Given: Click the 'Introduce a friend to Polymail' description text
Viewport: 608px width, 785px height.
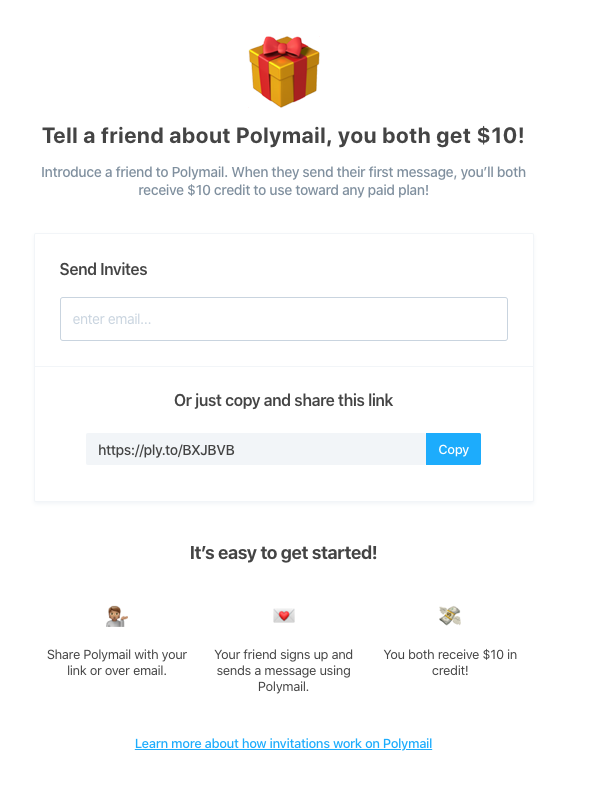Looking at the screenshot, I should (283, 172).
